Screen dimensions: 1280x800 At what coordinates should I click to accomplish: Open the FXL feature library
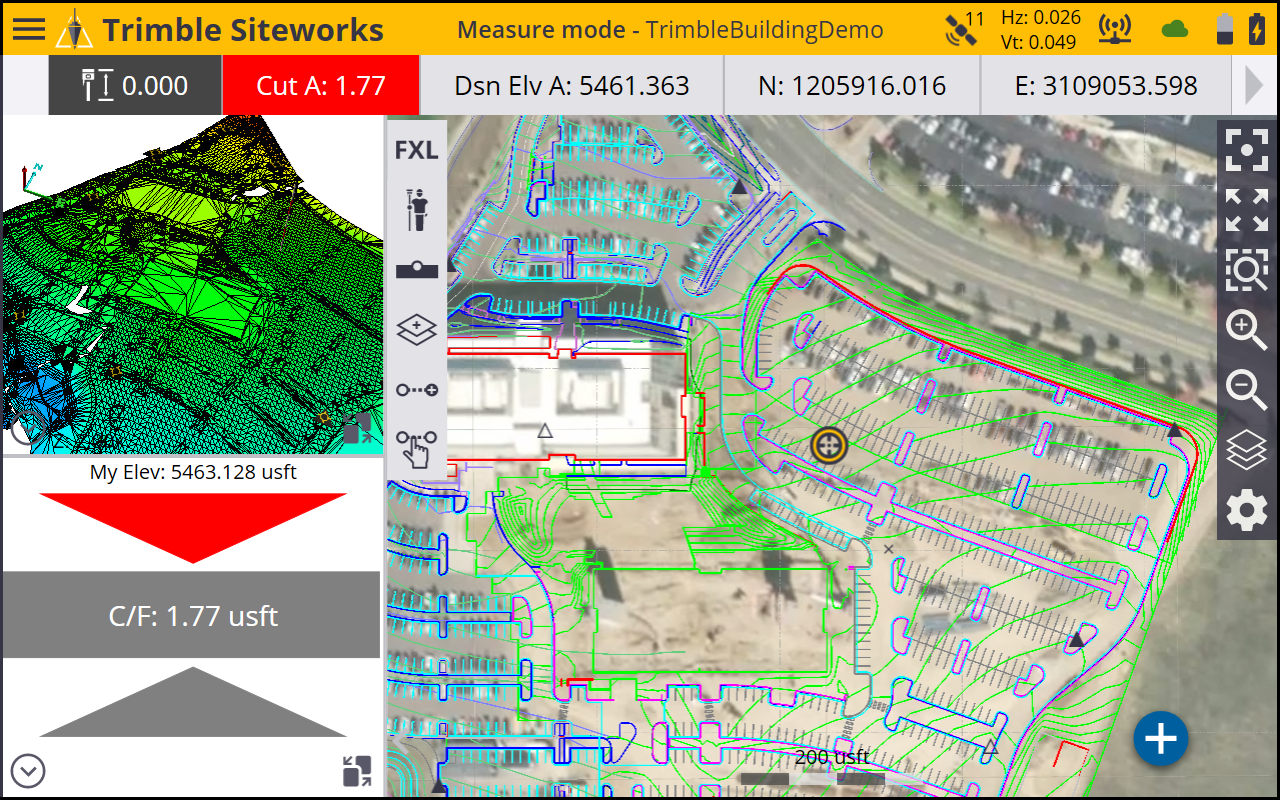coord(416,150)
